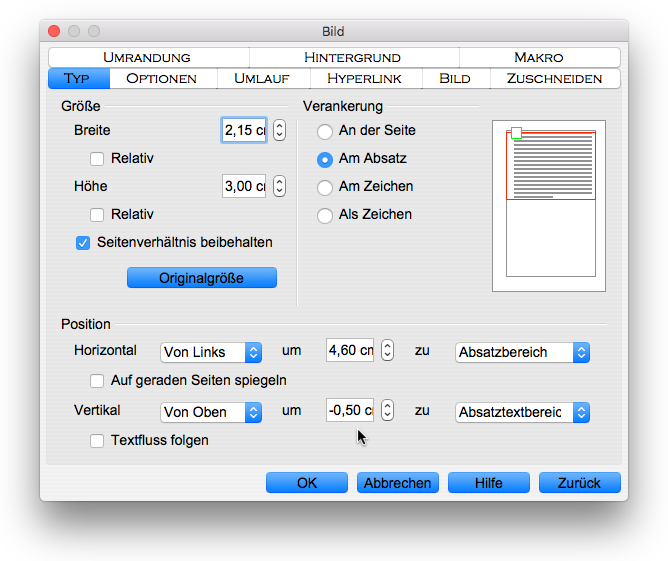The width and height of the screenshot is (668, 561).
Task: Close the Bild dialog window
Action: coord(54,31)
